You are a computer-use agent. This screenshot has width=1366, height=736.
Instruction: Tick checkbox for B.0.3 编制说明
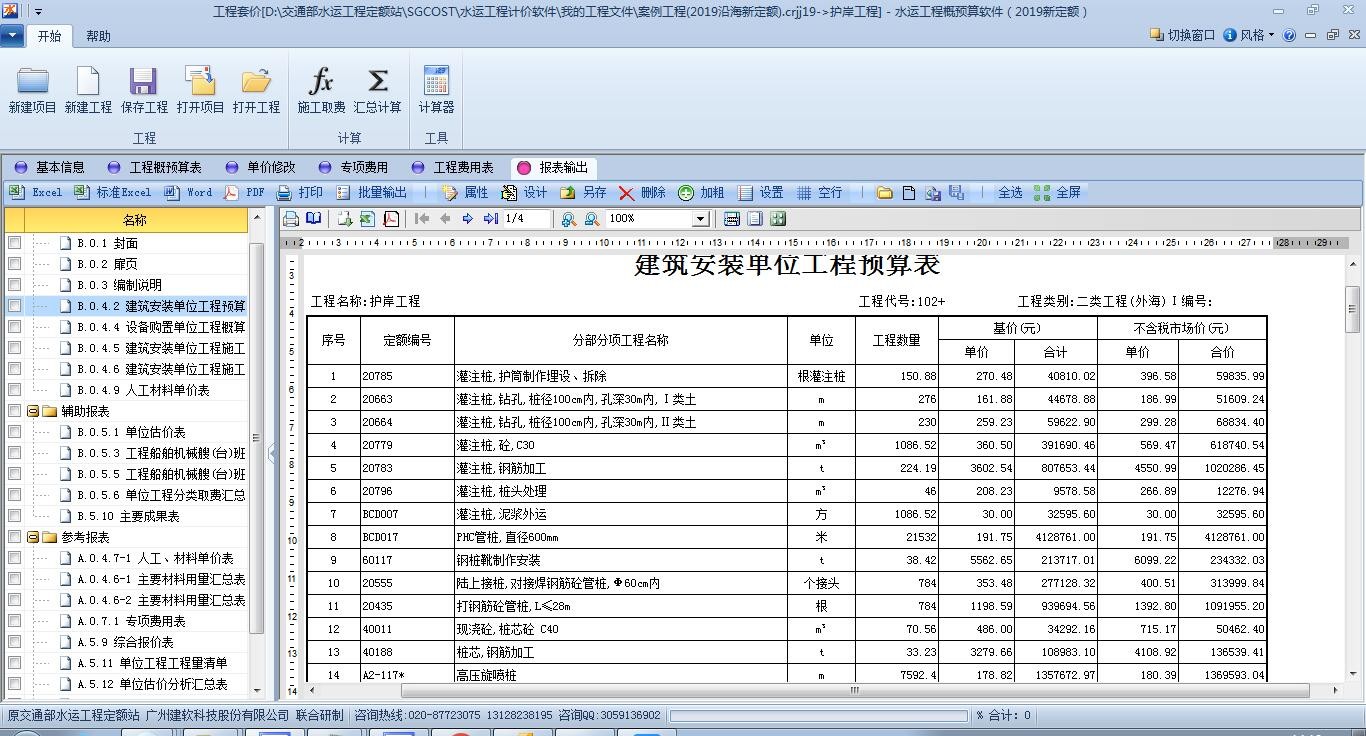(14, 285)
